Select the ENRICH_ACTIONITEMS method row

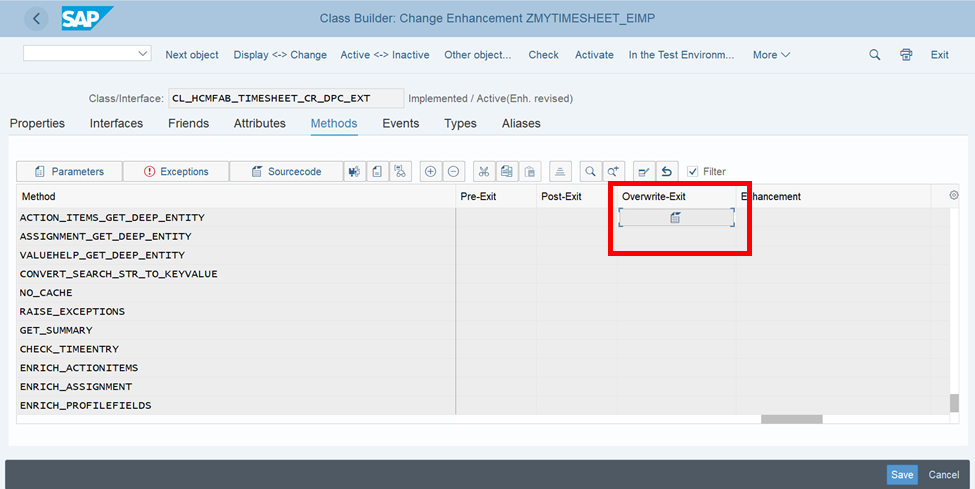[x=236, y=368]
